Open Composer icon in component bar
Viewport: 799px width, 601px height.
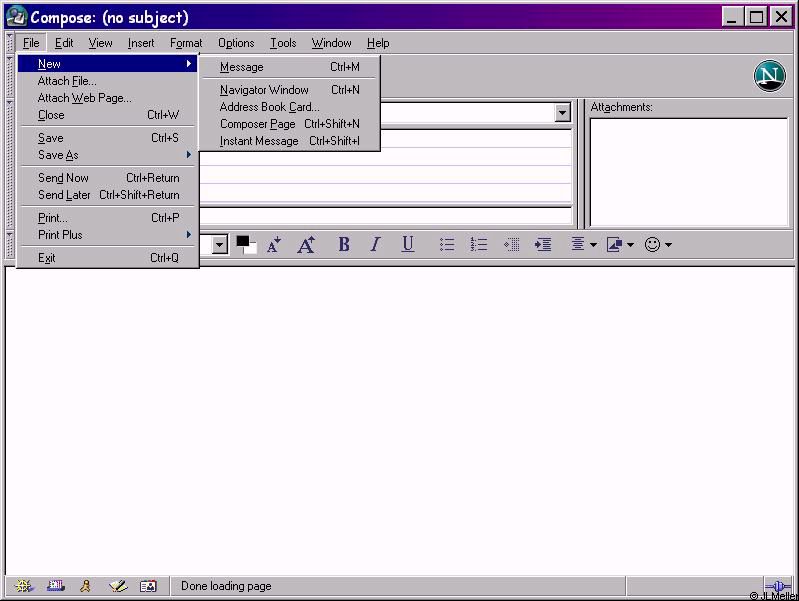(118, 586)
